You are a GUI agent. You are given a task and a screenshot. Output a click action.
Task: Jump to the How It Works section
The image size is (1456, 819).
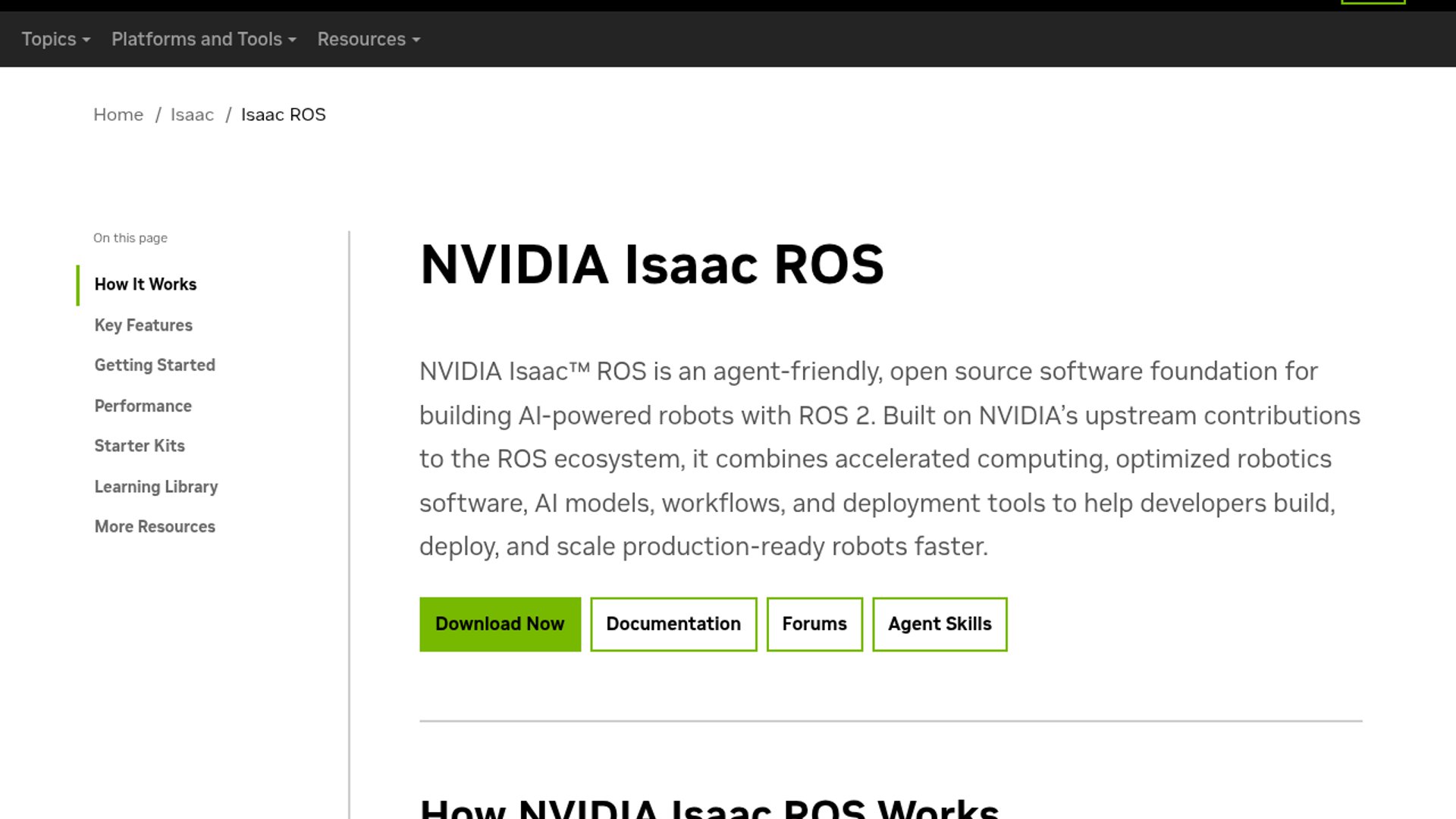[x=146, y=284]
